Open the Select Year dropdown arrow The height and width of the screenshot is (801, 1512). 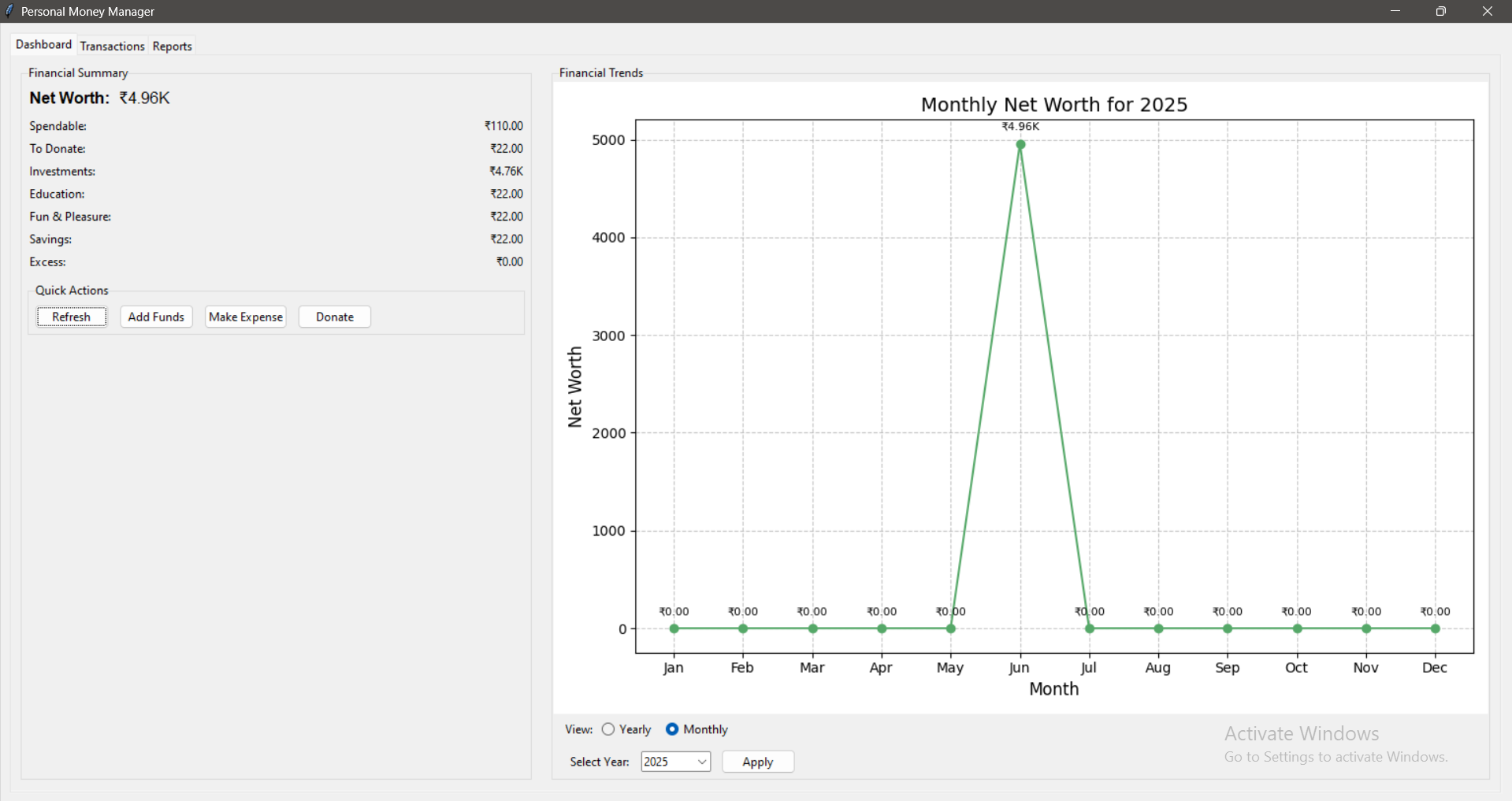tap(701, 762)
